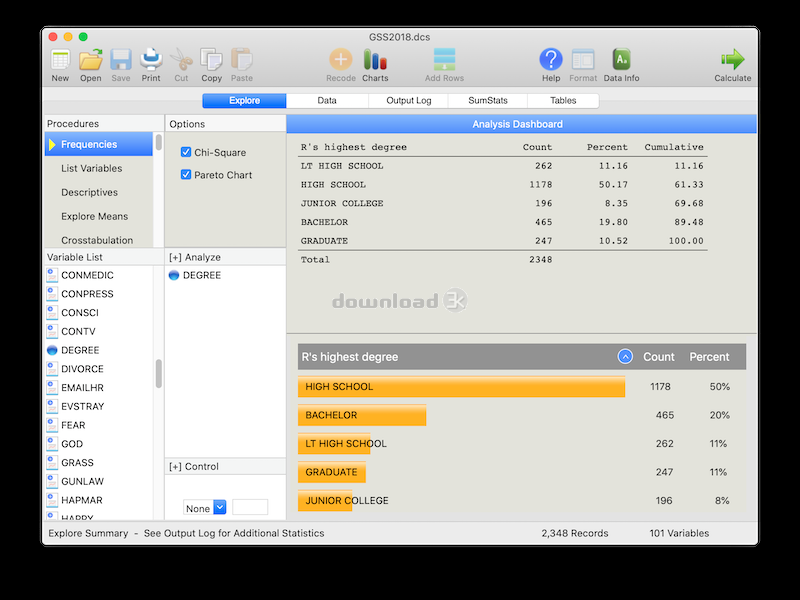Click the blue DEGREE ball in Variable List
This screenshot has width=800, height=600.
point(52,350)
